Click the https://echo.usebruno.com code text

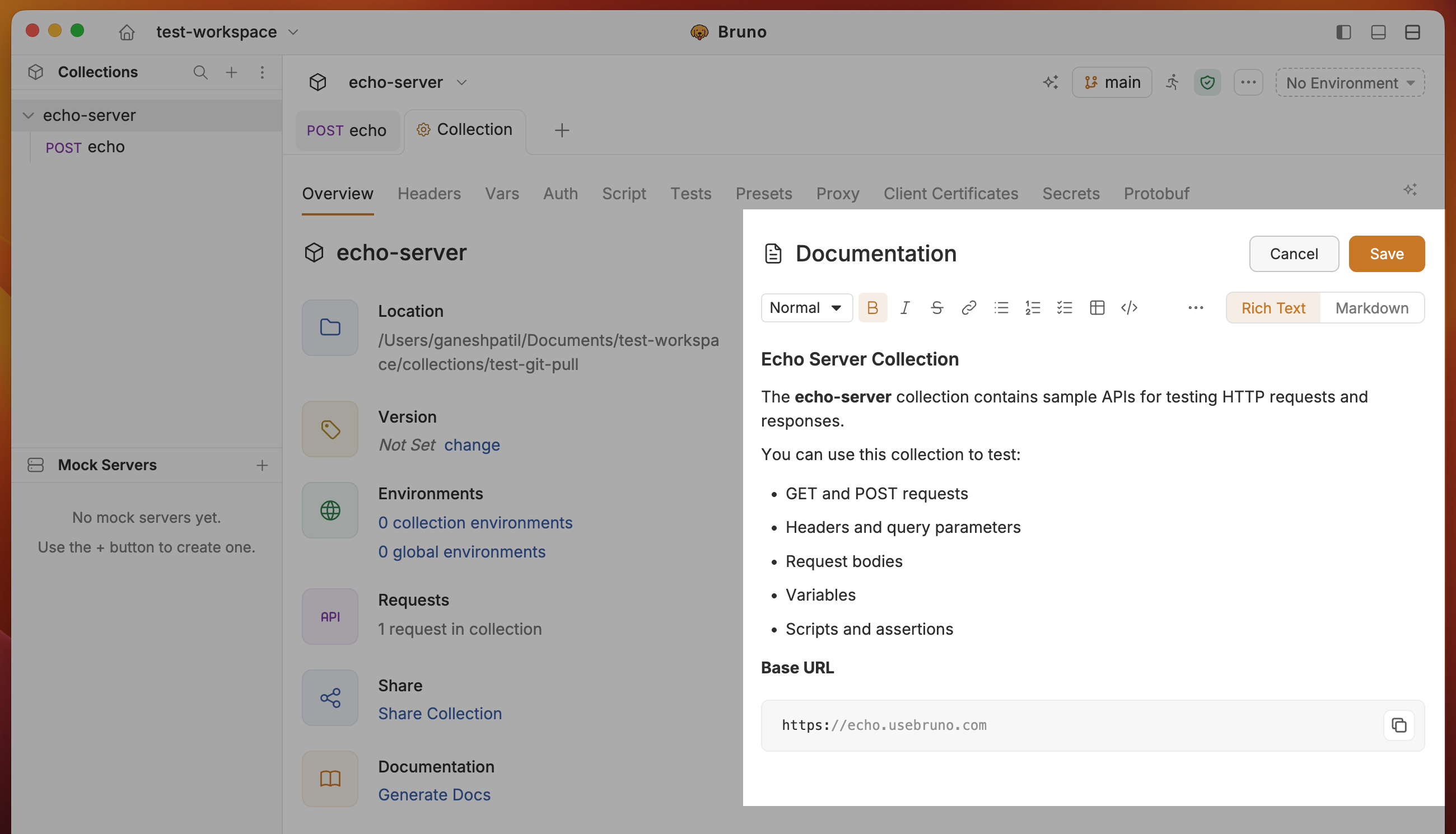pyautogui.click(x=884, y=725)
